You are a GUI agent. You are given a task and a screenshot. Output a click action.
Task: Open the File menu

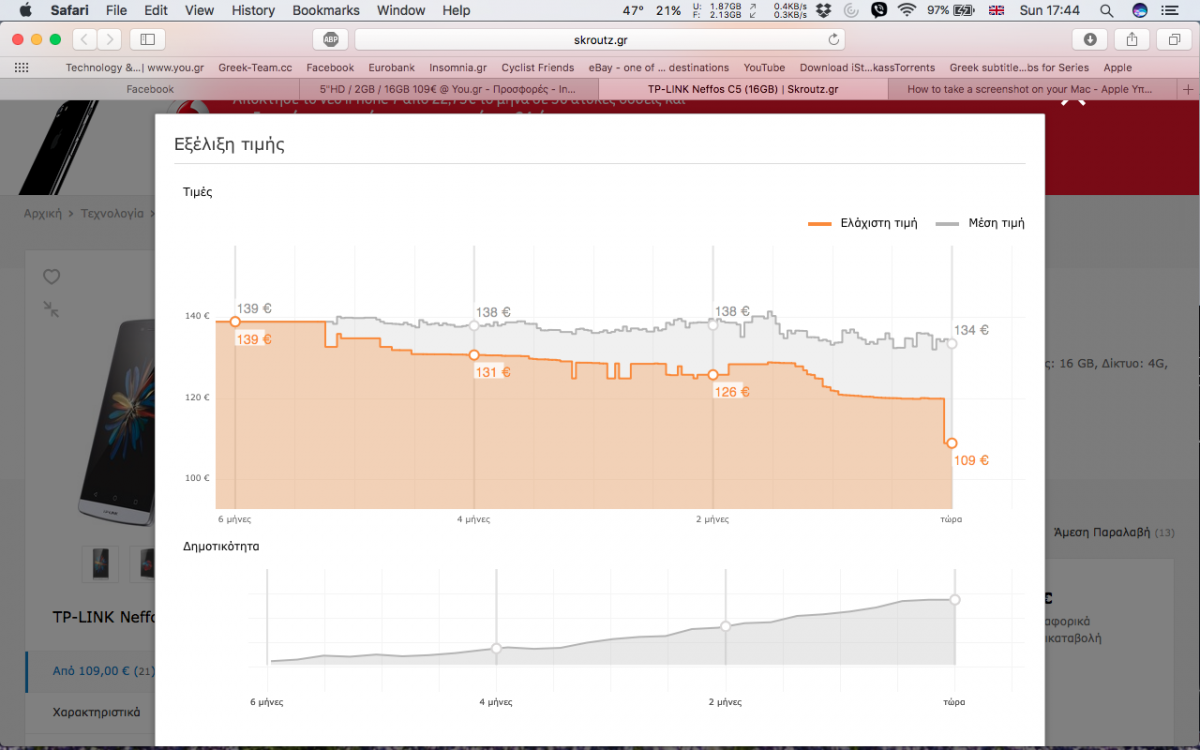pos(116,10)
